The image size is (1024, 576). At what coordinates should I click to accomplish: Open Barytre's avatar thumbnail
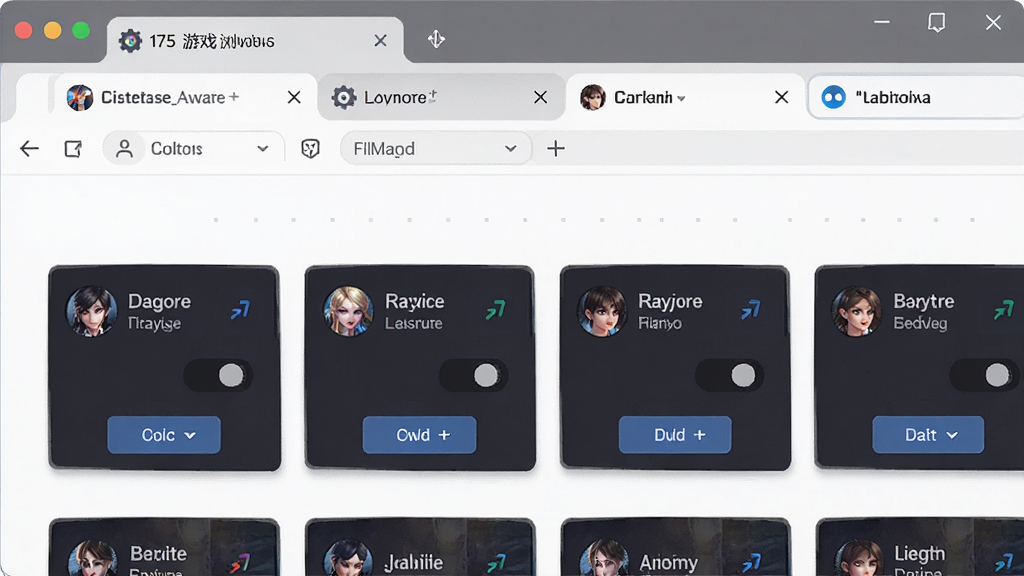pyautogui.click(x=856, y=312)
